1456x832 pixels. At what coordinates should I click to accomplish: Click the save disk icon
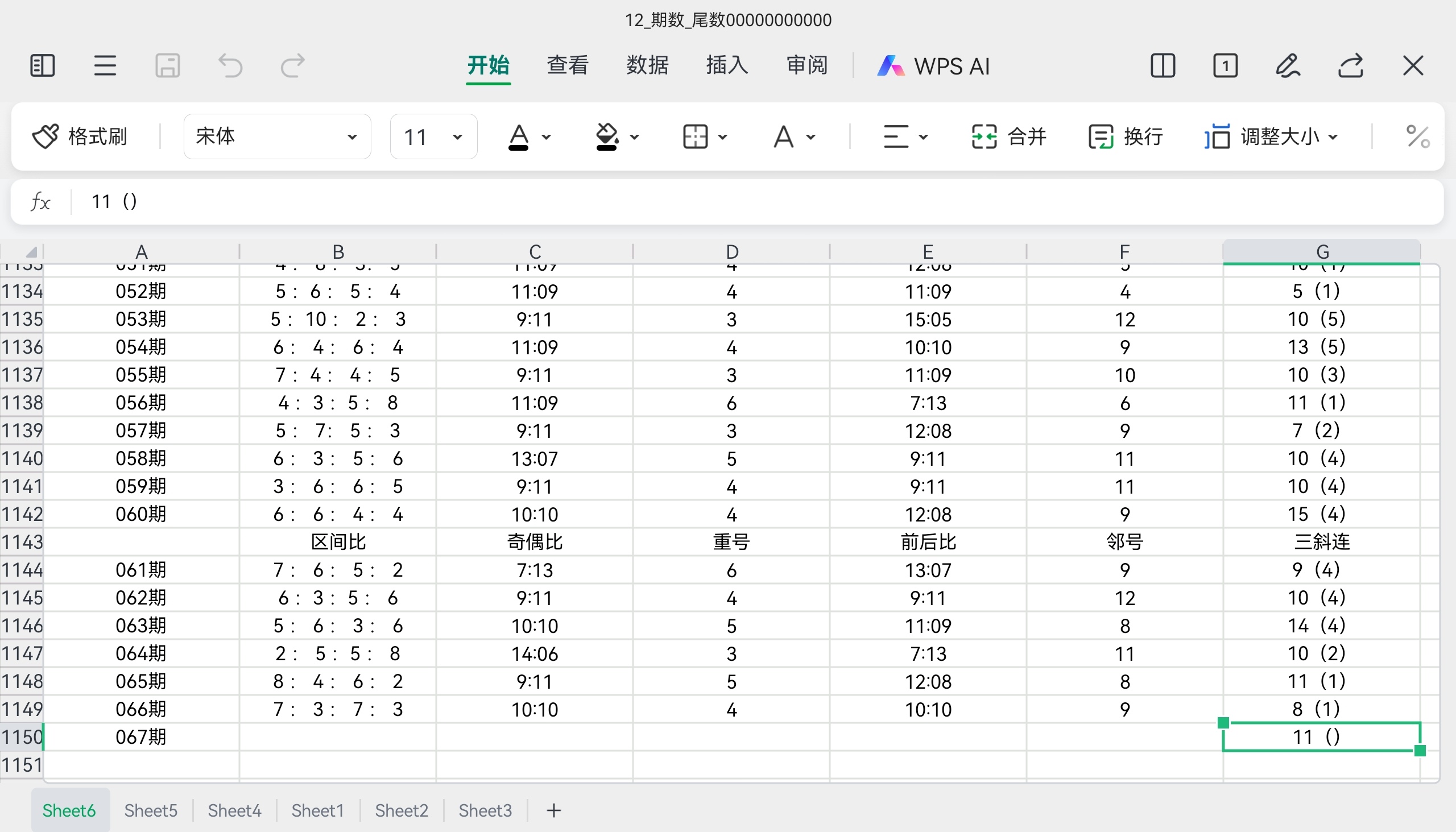click(x=167, y=66)
